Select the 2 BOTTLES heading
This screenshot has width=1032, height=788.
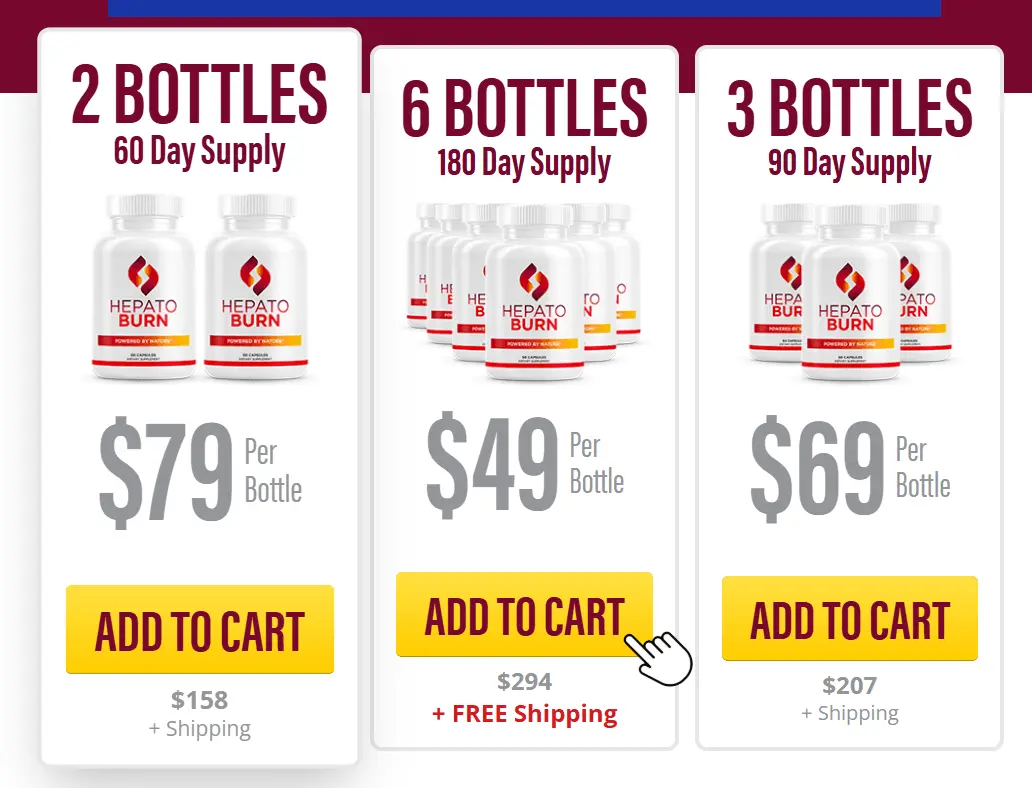199,93
